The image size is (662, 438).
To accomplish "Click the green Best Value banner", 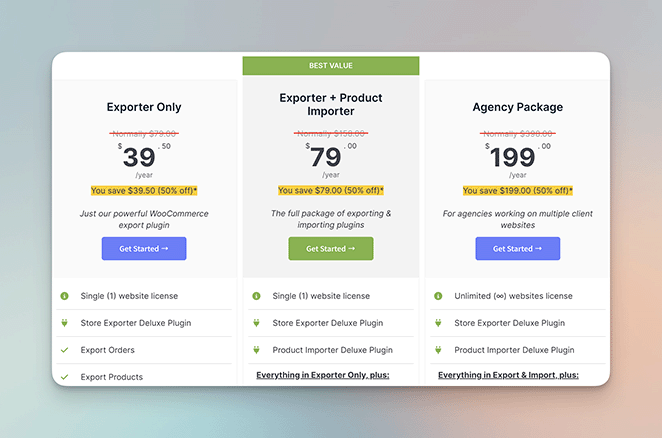I will (x=330, y=65).
